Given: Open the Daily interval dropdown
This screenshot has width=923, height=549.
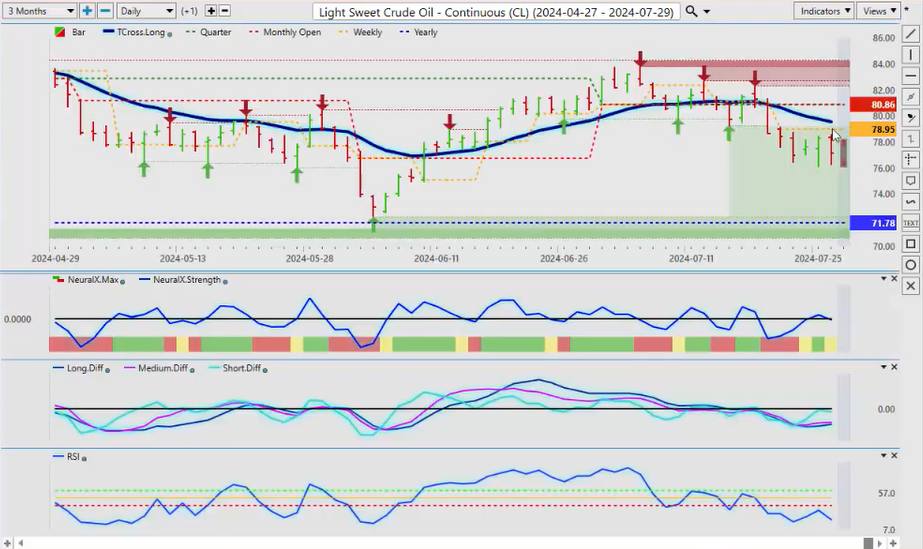Looking at the screenshot, I should (x=145, y=11).
